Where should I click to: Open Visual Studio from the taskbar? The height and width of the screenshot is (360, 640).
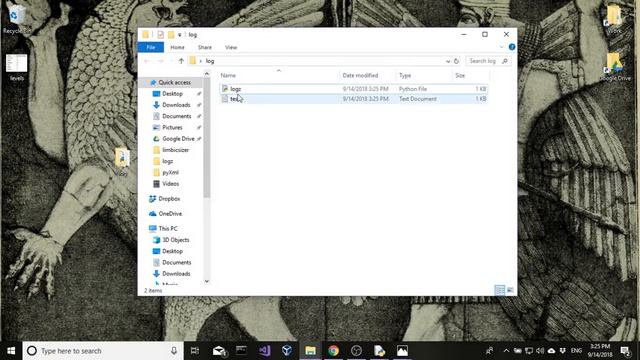[264, 351]
